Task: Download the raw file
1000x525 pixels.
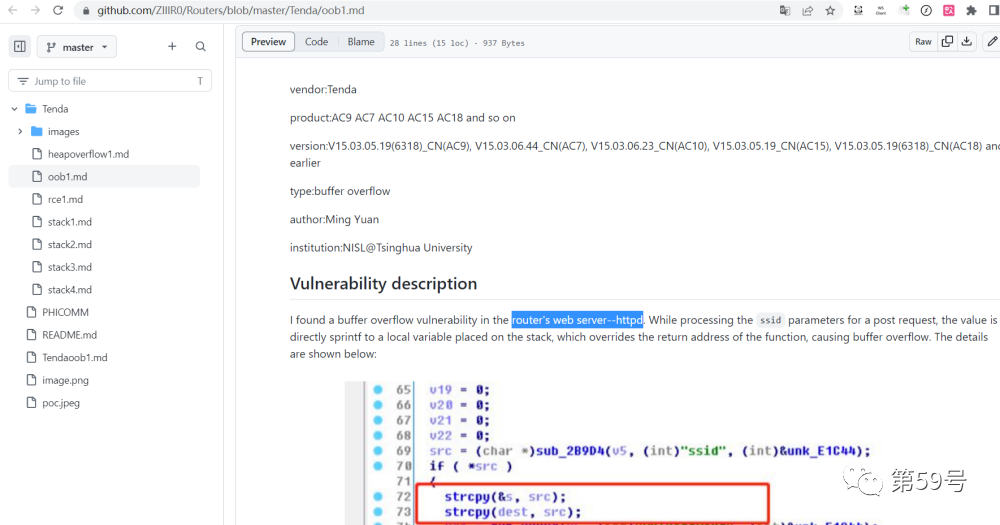Action: pyautogui.click(x=967, y=41)
